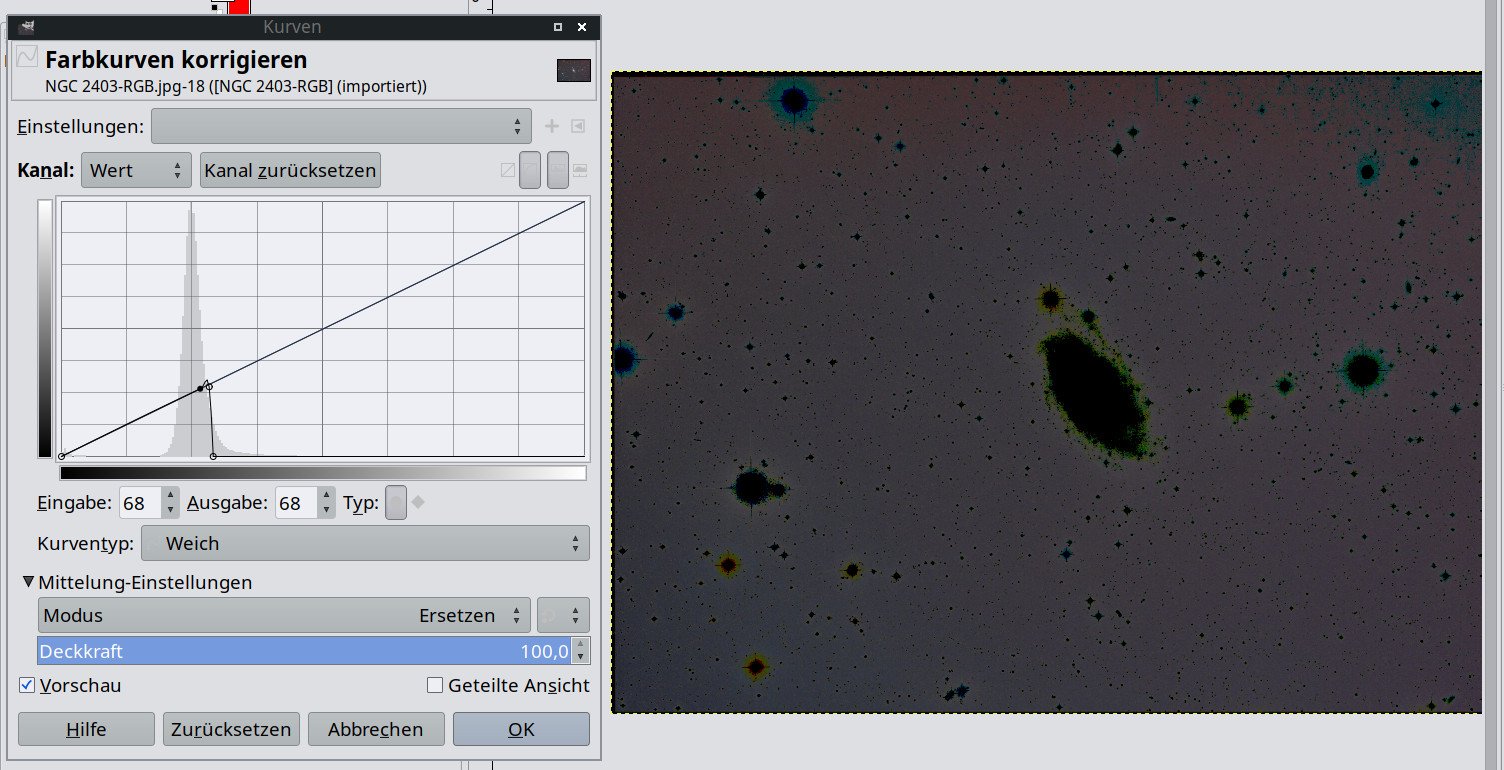Click Kanal zurücksetzen button
Viewport: 1504px width, 770px height.
click(290, 170)
